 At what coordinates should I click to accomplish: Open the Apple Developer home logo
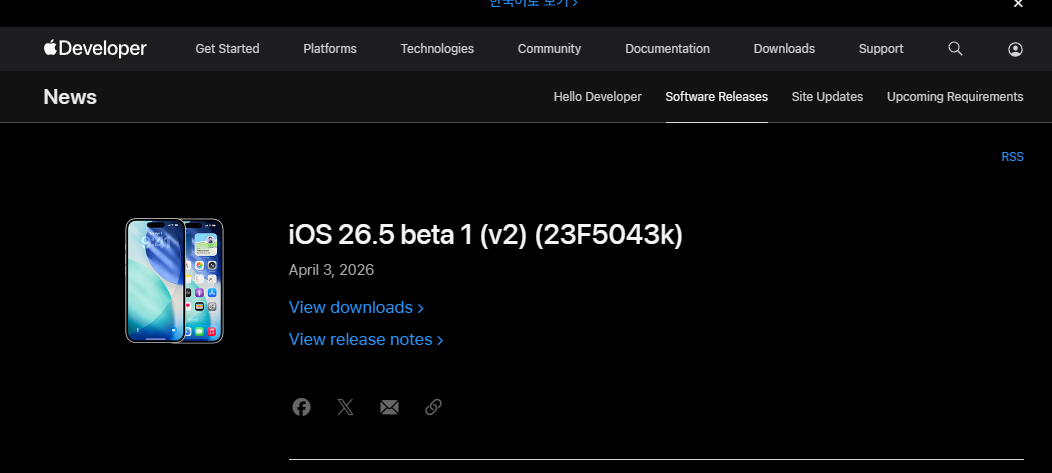[x=95, y=48]
